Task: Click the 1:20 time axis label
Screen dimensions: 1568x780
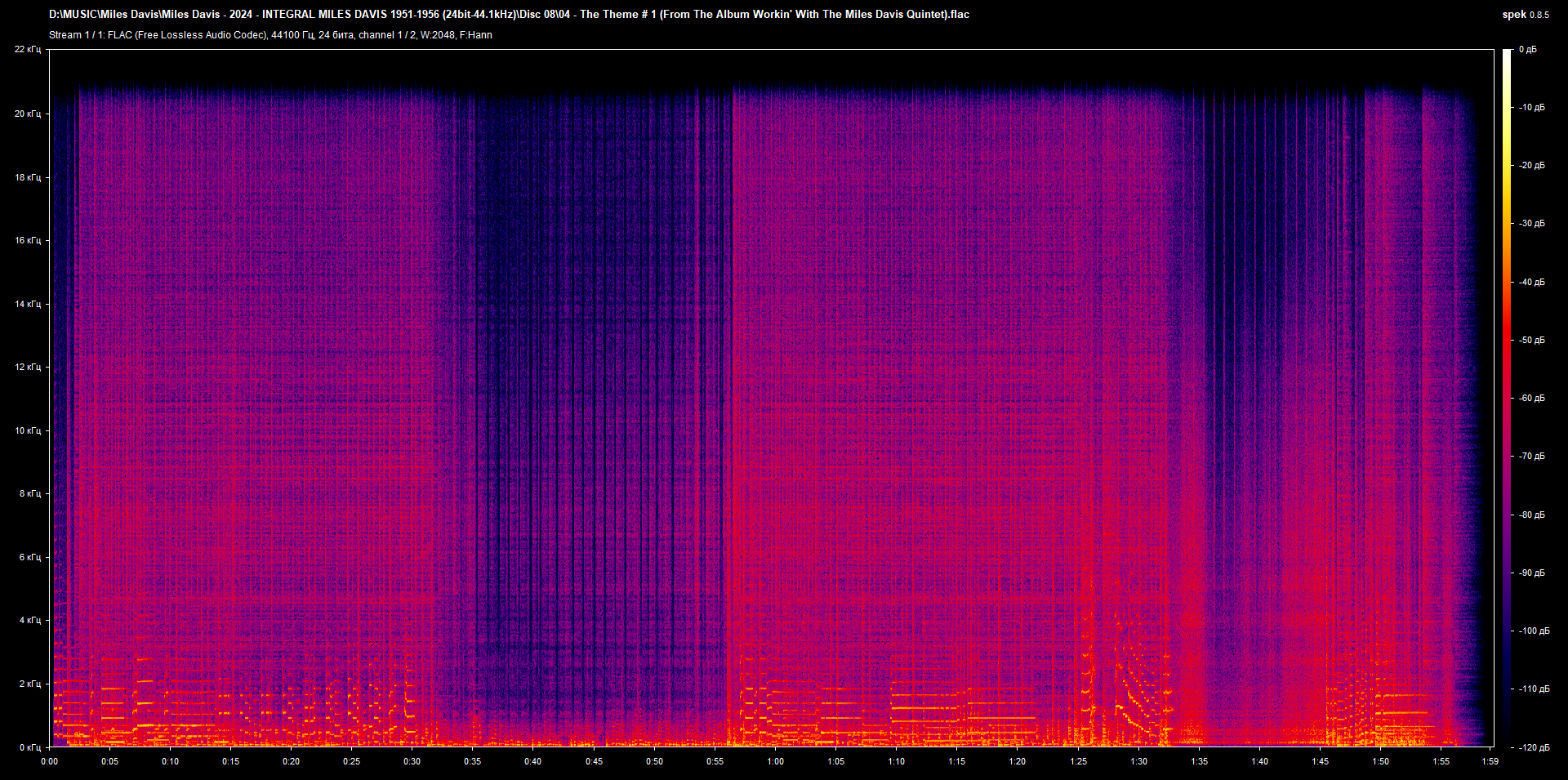Action: point(1018,761)
